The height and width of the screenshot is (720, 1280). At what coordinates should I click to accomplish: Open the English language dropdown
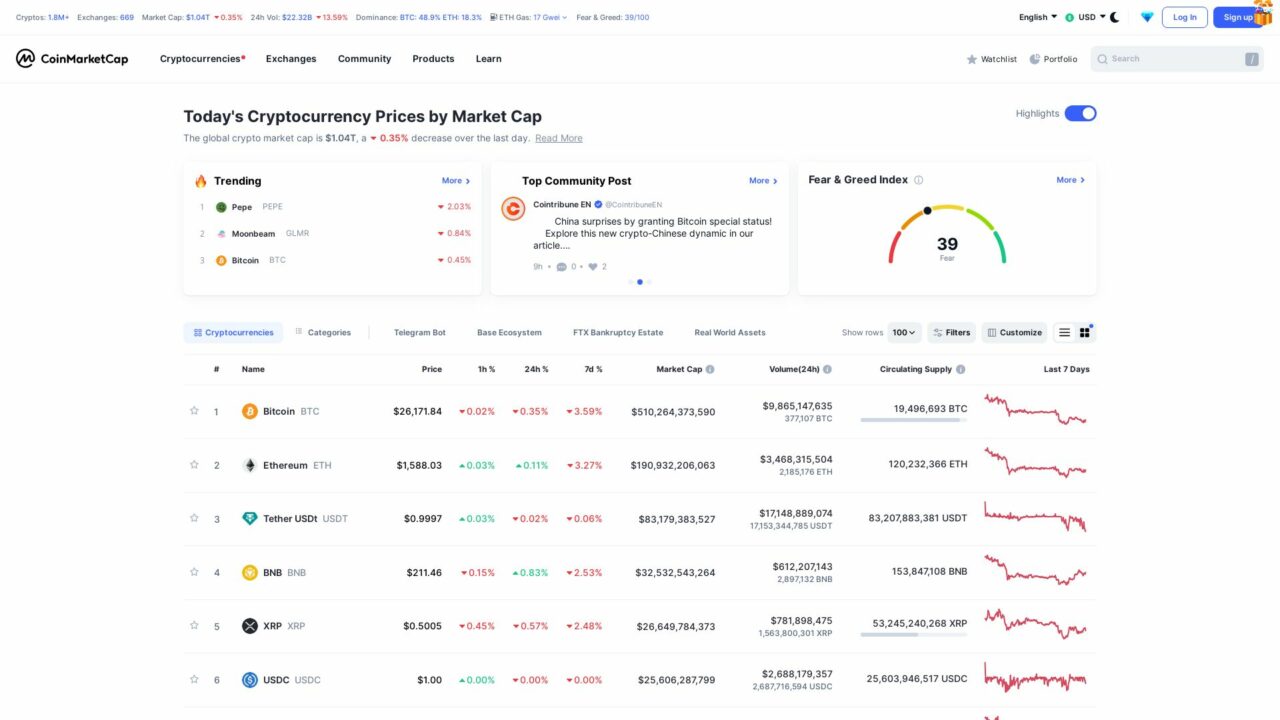[1036, 16]
